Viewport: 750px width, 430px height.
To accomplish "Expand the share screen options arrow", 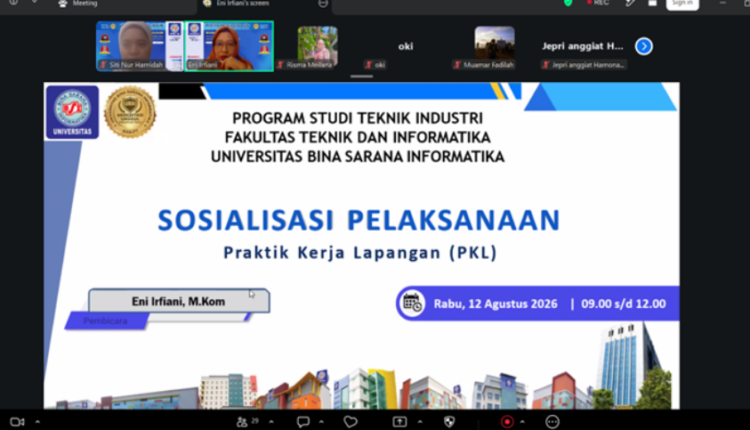I will pyautogui.click(x=420, y=422).
